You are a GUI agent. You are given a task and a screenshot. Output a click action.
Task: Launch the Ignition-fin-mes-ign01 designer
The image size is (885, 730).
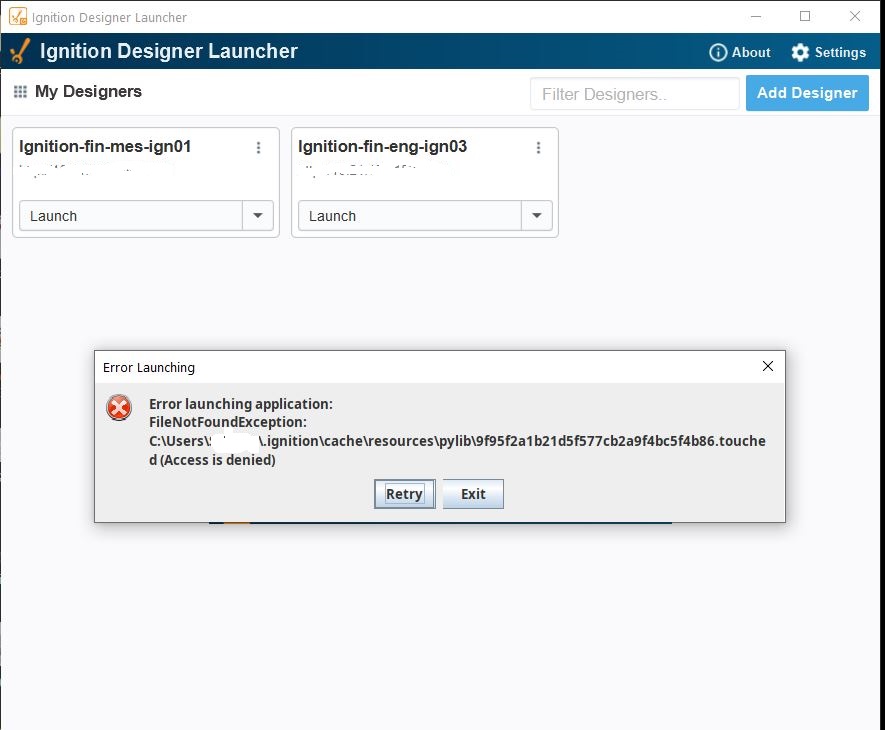(131, 216)
